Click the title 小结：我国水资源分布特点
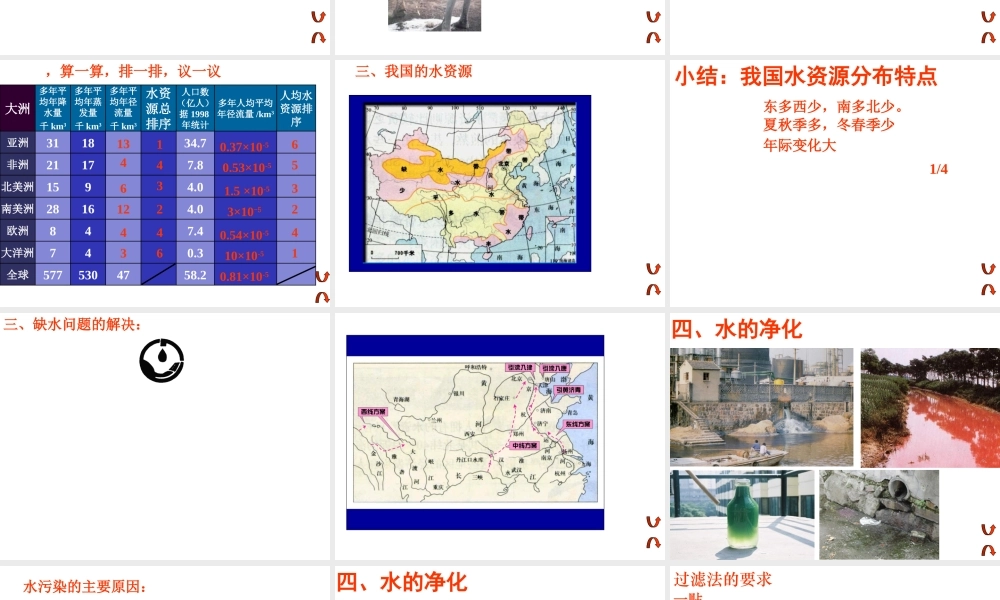Screen dimensions: 1000x600 point(806,77)
